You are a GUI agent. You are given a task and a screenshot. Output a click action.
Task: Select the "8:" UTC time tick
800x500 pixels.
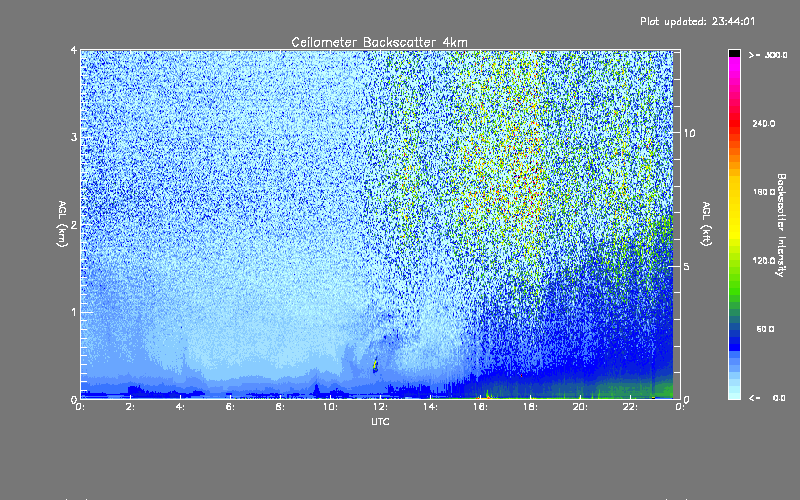[281, 407]
